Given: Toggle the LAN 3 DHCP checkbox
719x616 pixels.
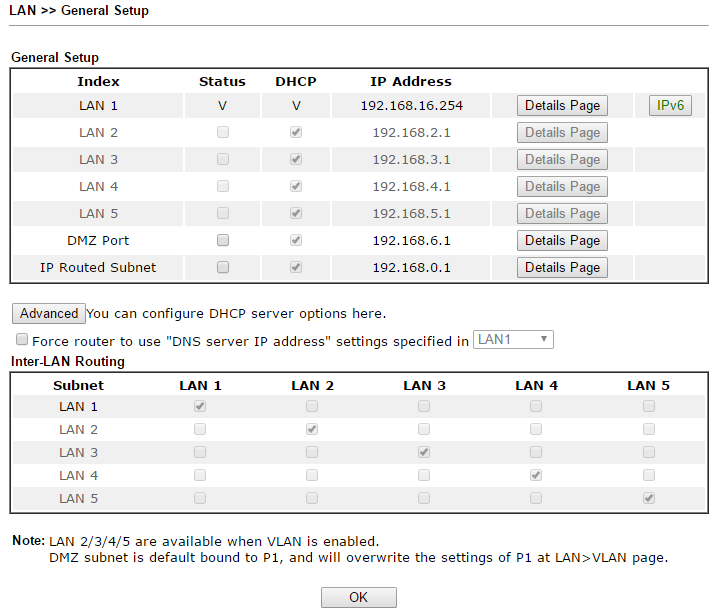Looking at the screenshot, I should point(296,159).
